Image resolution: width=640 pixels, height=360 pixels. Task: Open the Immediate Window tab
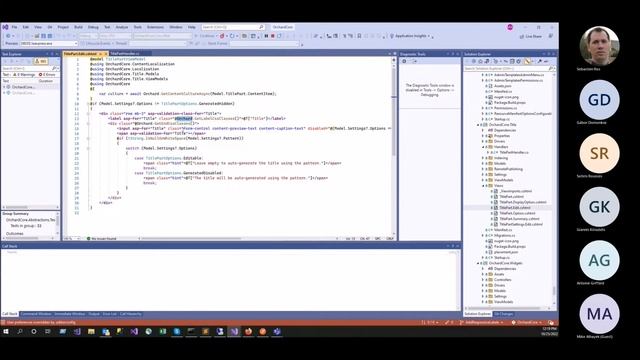[x=69, y=314]
